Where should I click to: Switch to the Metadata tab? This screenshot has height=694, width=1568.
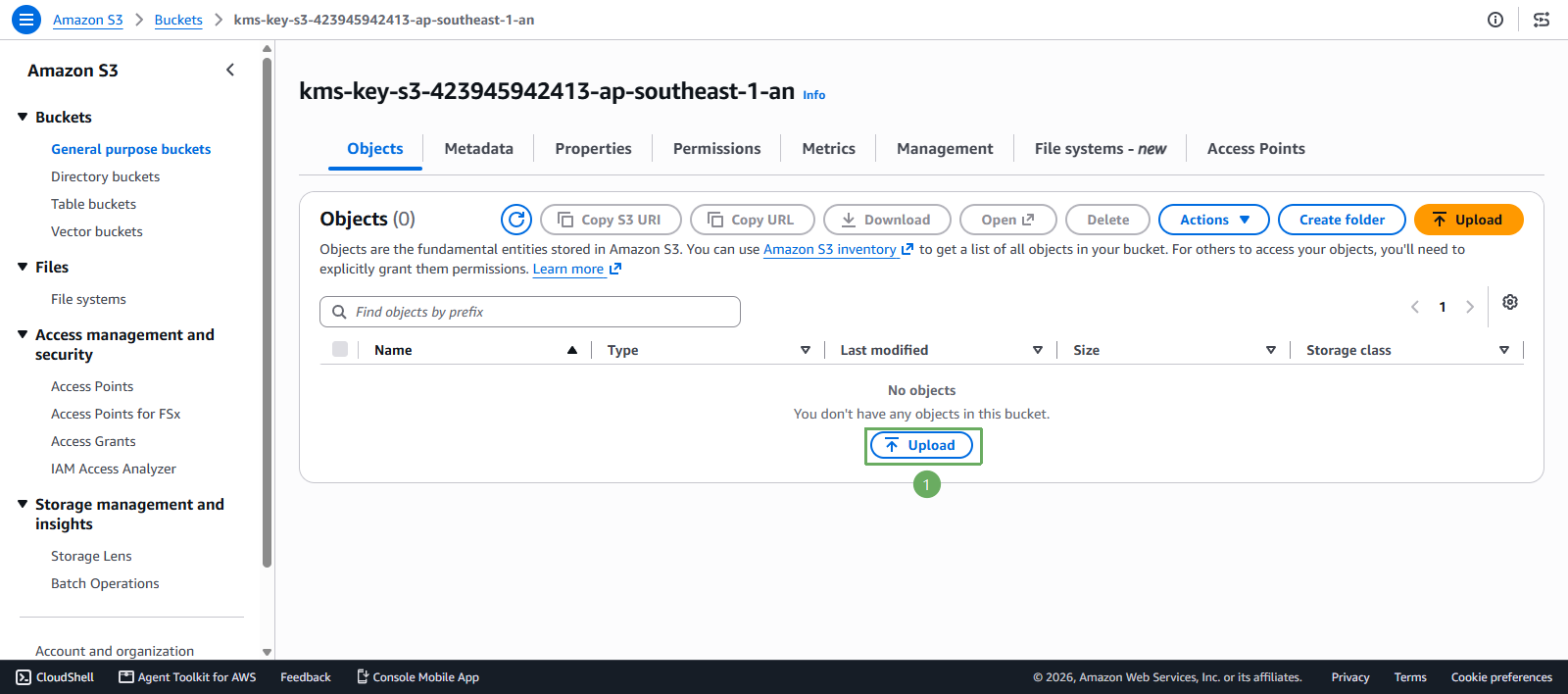(x=478, y=149)
